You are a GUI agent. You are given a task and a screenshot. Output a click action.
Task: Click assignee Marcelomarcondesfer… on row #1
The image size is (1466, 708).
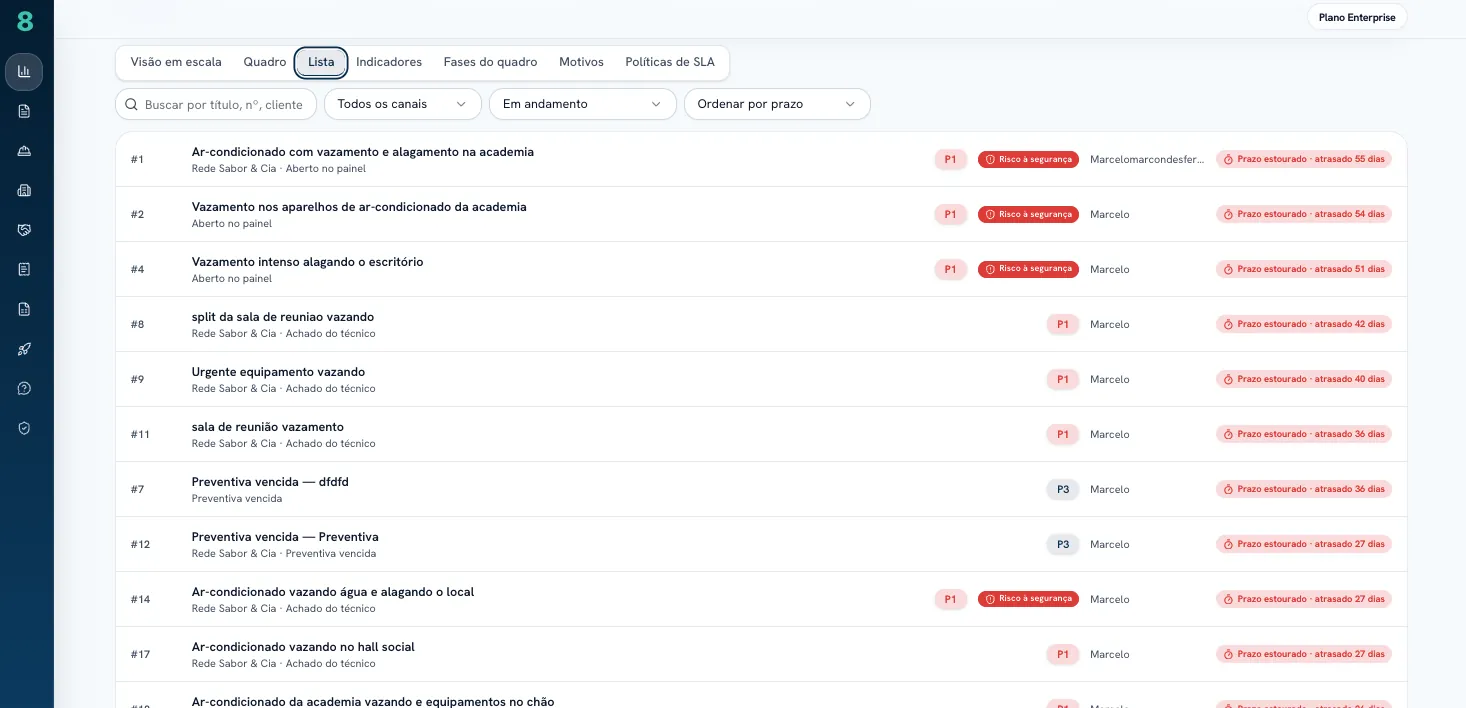1147,159
